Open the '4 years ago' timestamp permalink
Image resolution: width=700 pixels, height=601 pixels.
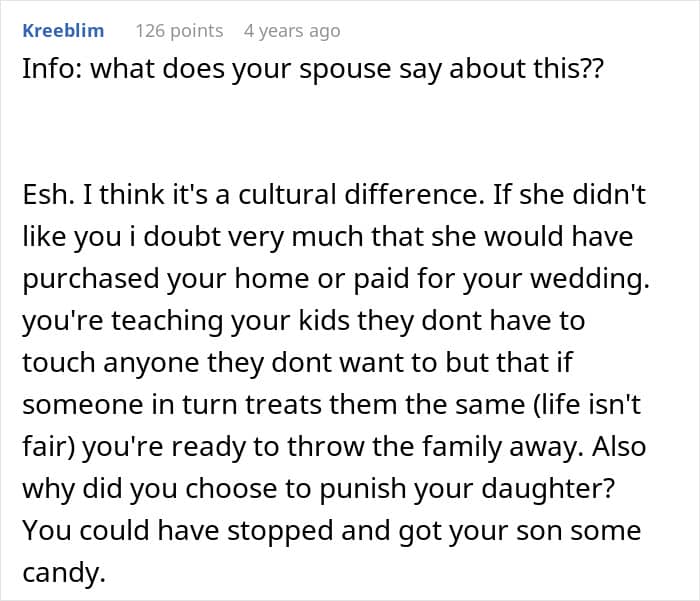[x=292, y=31]
